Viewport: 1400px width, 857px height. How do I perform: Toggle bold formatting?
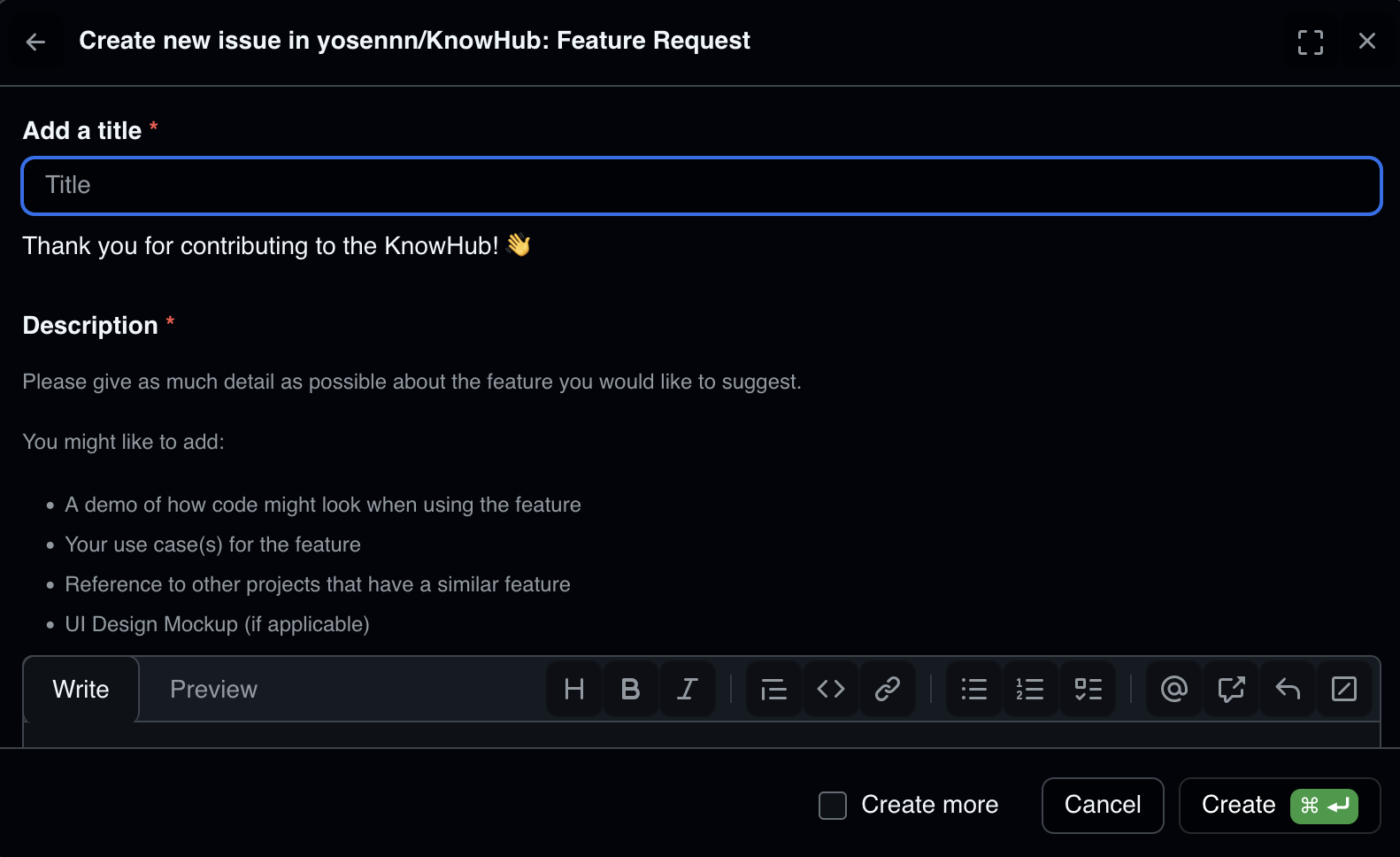[x=630, y=689]
